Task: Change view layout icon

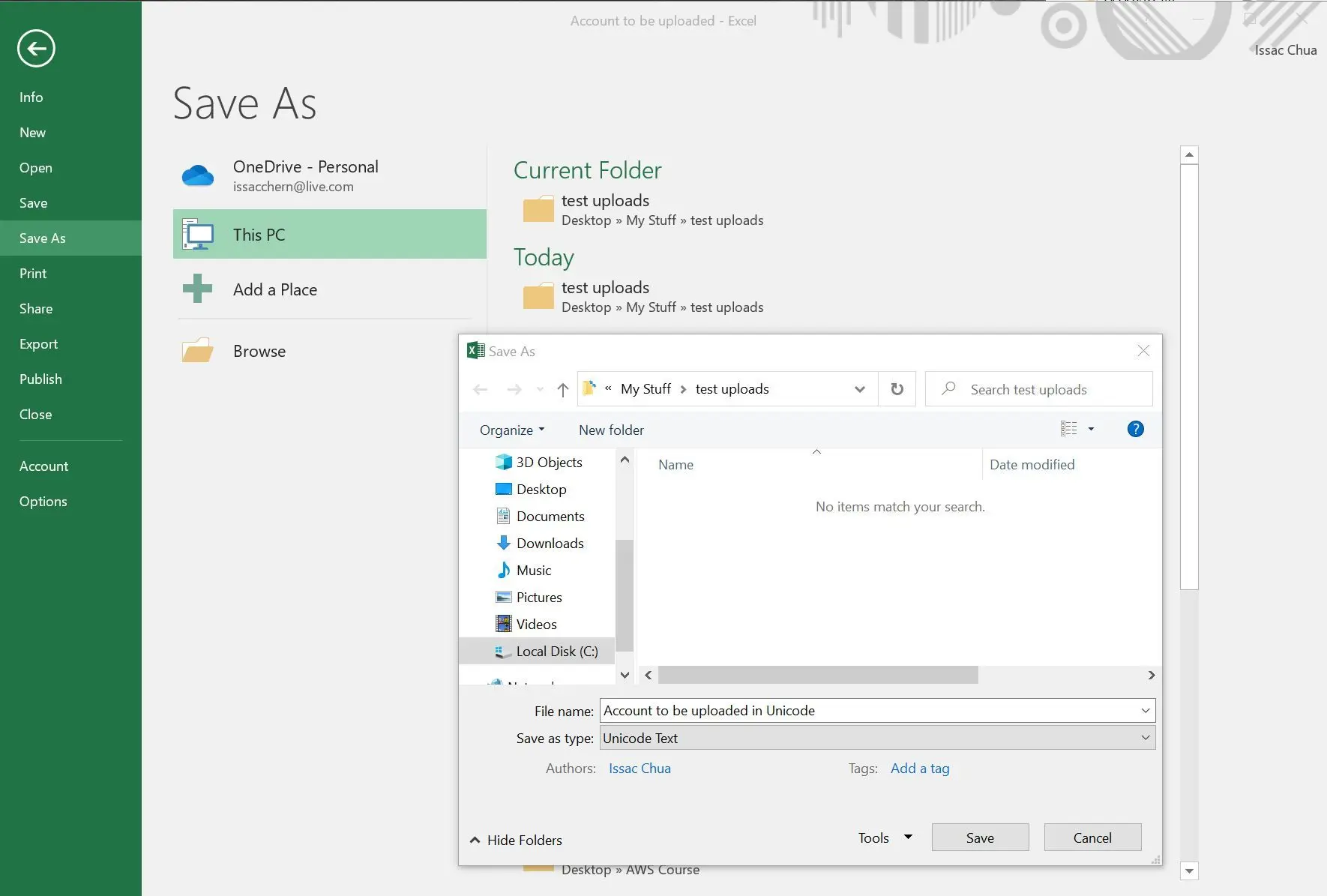Action: tap(1069, 429)
